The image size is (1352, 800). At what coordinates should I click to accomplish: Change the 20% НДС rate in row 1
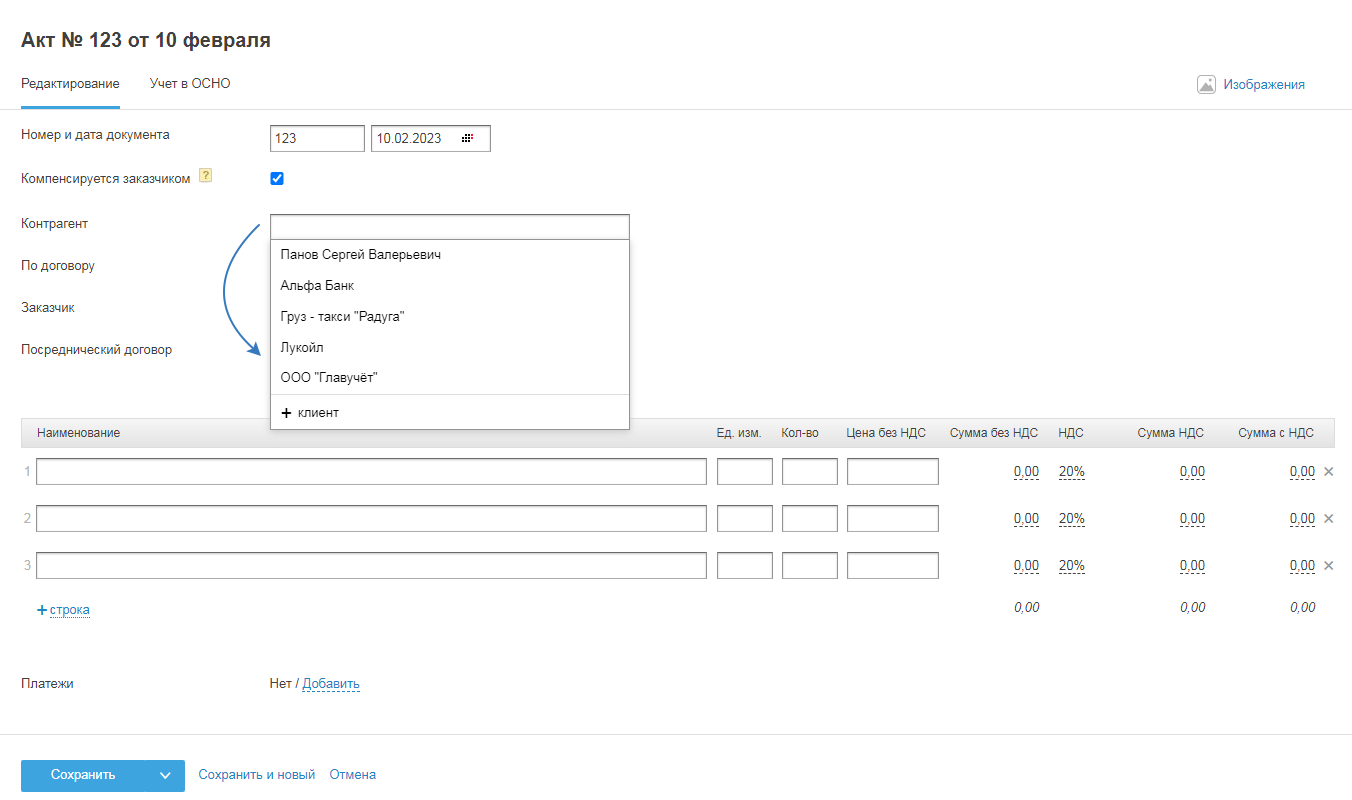(1071, 472)
